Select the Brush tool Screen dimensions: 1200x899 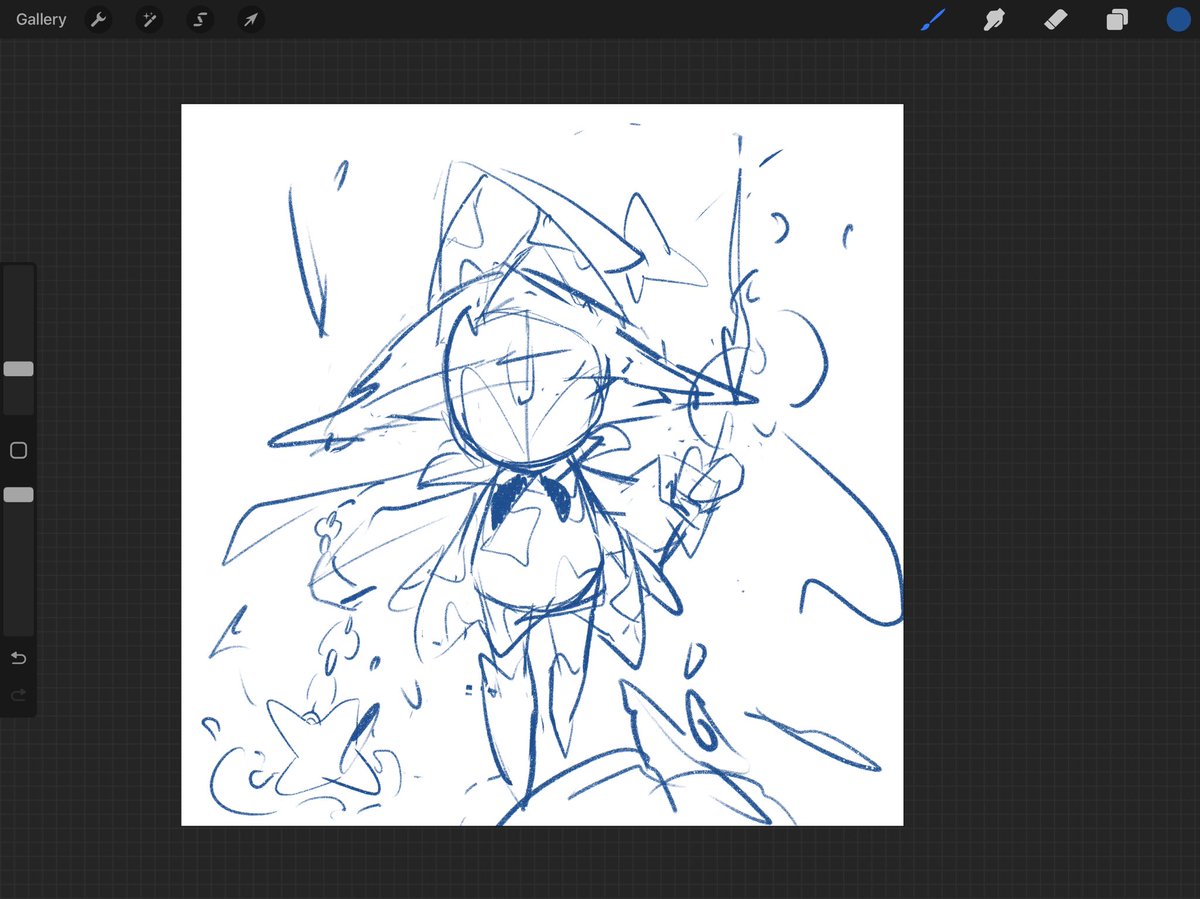933,19
